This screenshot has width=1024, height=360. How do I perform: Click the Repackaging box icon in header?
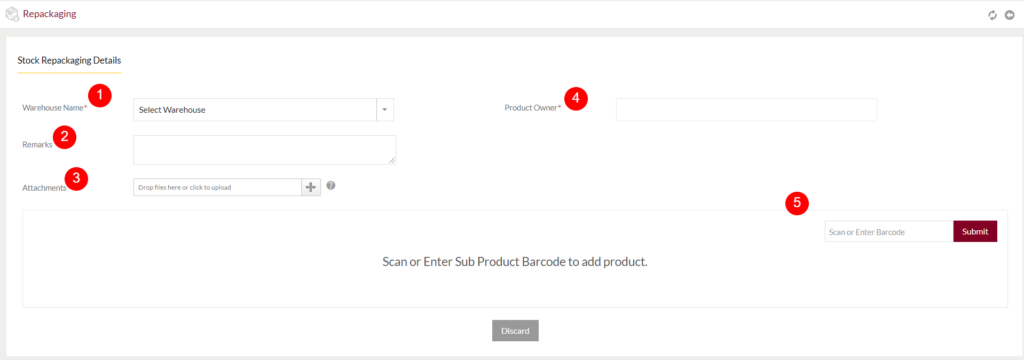[x=12, y=14]
